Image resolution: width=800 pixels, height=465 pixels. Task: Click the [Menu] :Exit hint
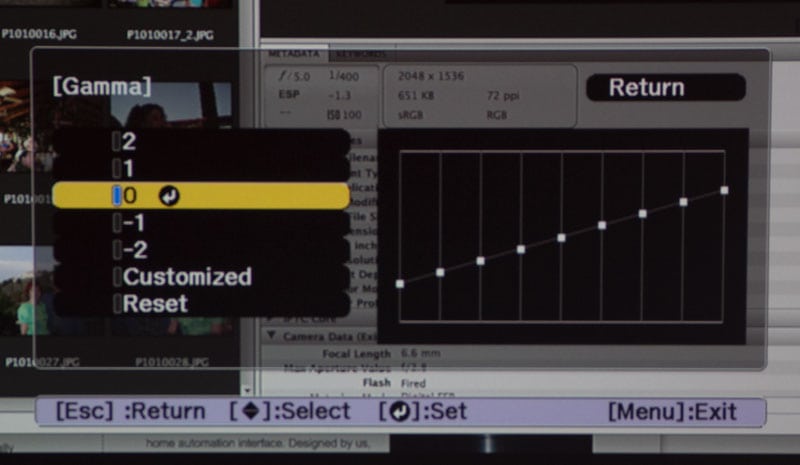(x=672, y=411)
